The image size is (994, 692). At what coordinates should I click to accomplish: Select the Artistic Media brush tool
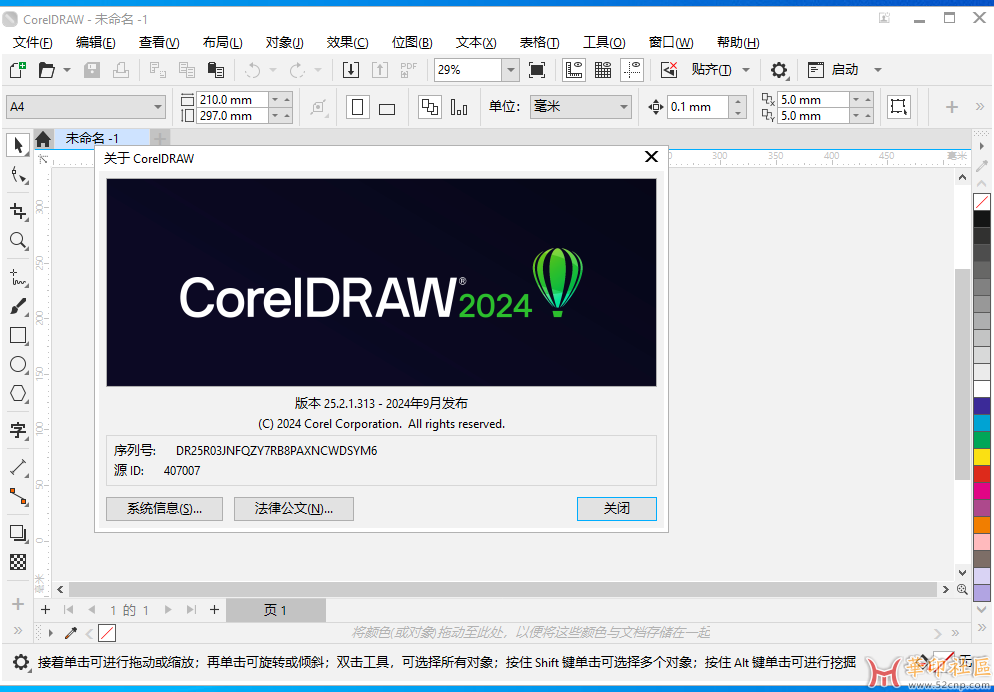pyautogui.click(x=18, y=307)
